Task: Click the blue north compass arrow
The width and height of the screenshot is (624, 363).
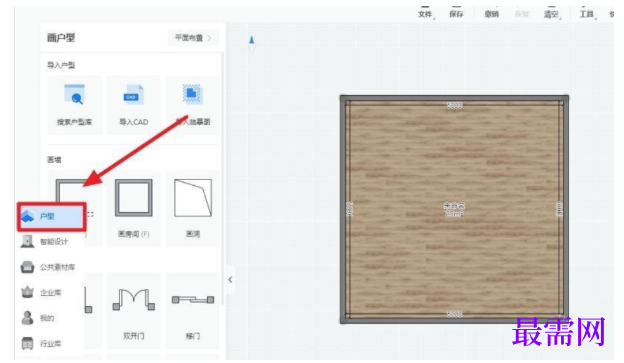Action: click(x=252, y=40)
